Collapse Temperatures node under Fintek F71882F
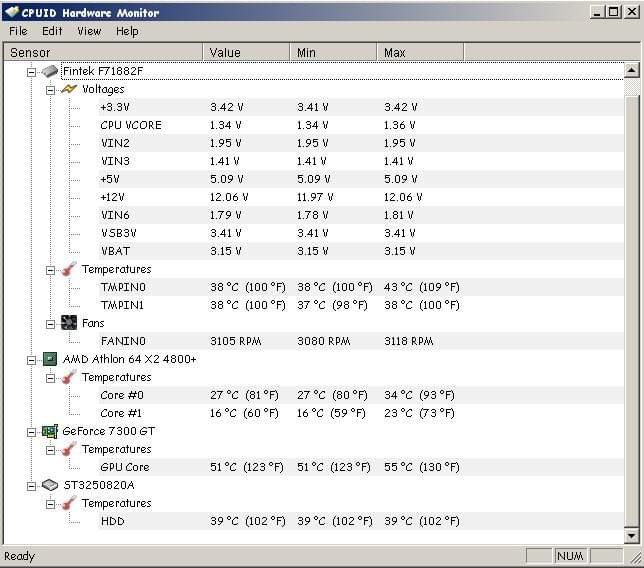 coord(50,270)
